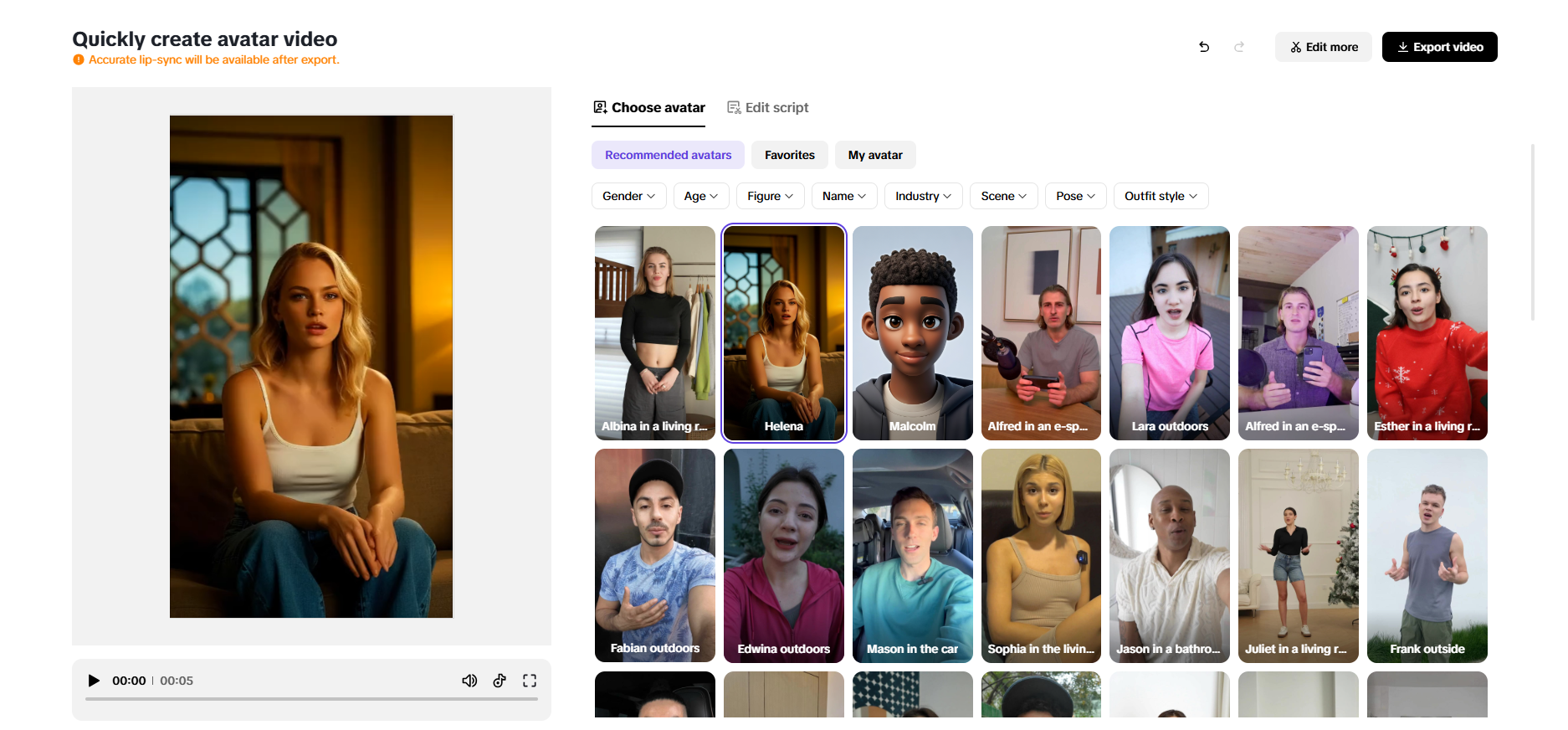Pick the Jason in a bathroom avatar
The image size is (1568, 730).
tap(1170, 556)
